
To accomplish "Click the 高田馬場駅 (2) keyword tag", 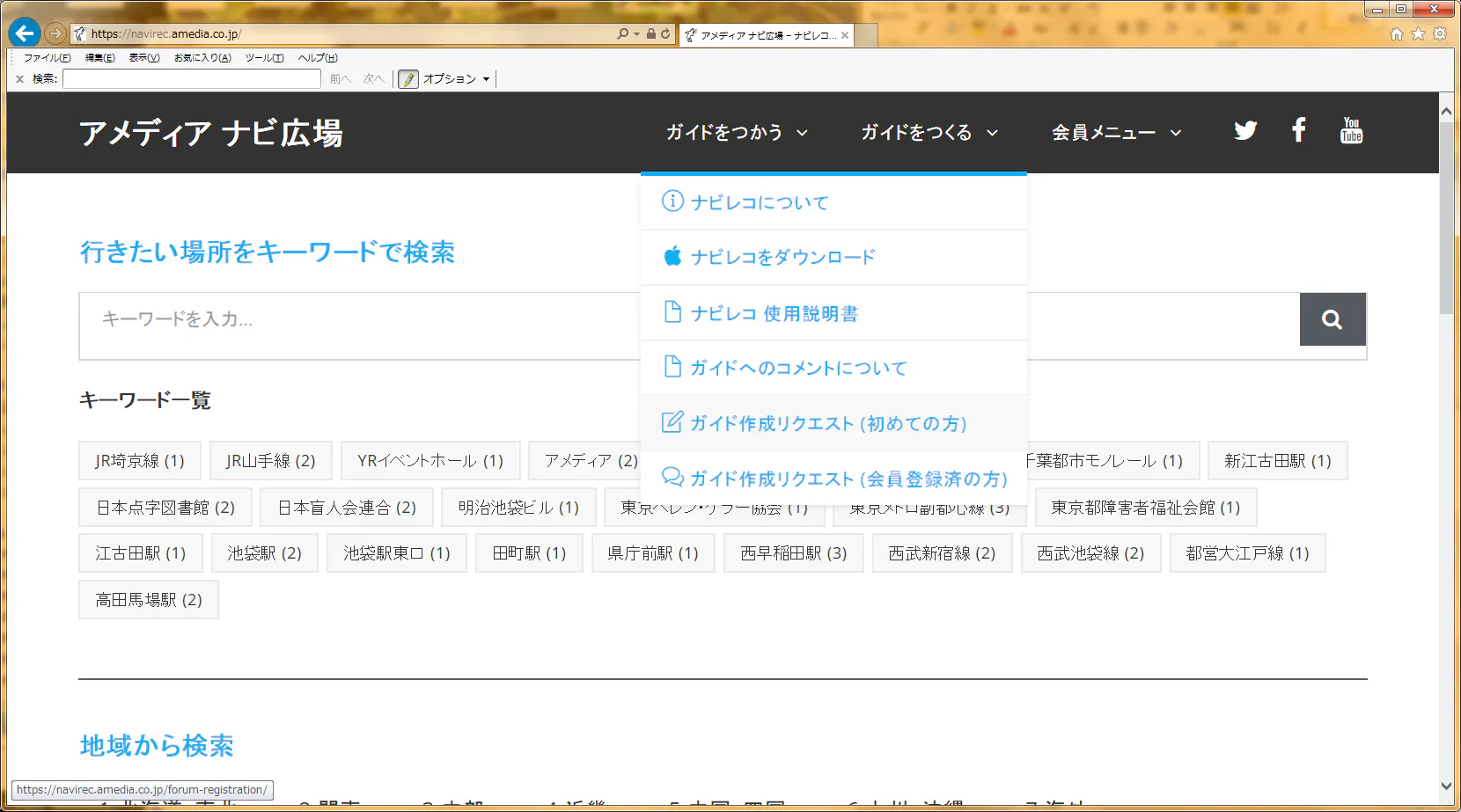I will pos(148,600).
